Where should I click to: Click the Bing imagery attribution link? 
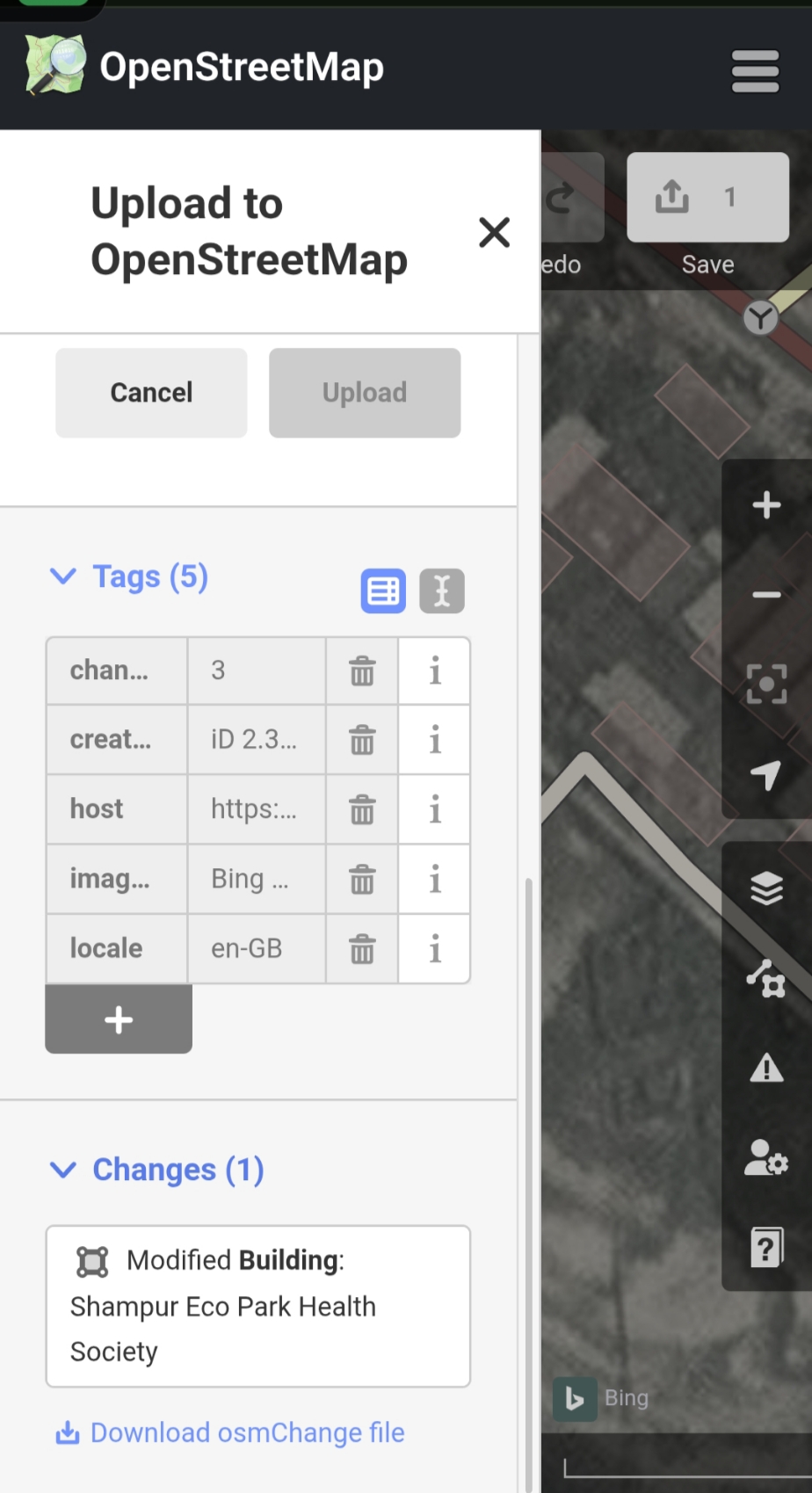[x=603, y=1398]
